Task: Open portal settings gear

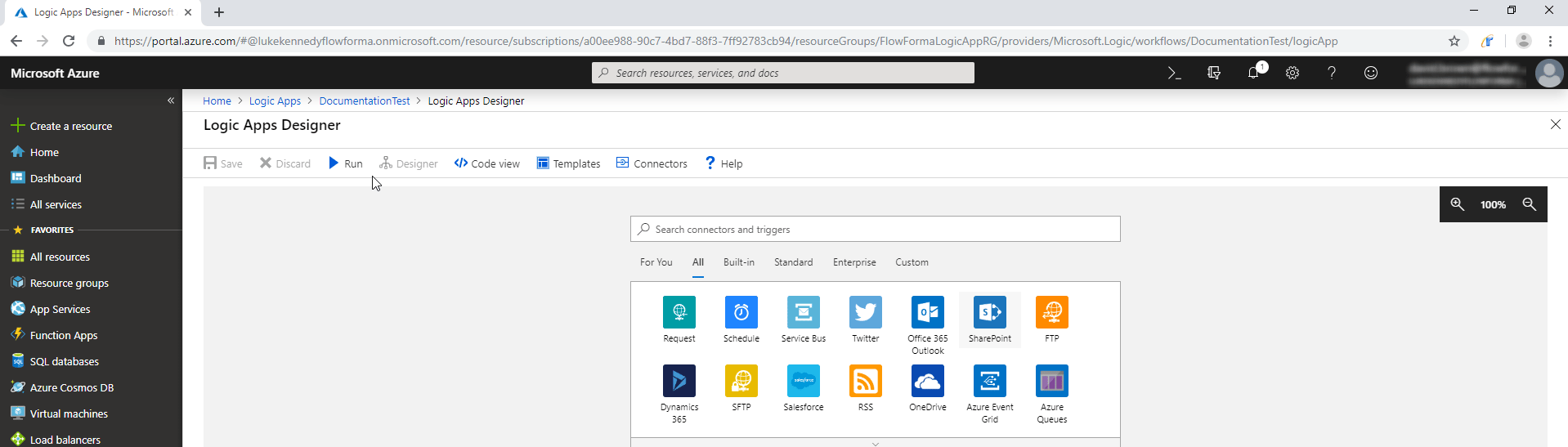Action: coord(1292,73)
